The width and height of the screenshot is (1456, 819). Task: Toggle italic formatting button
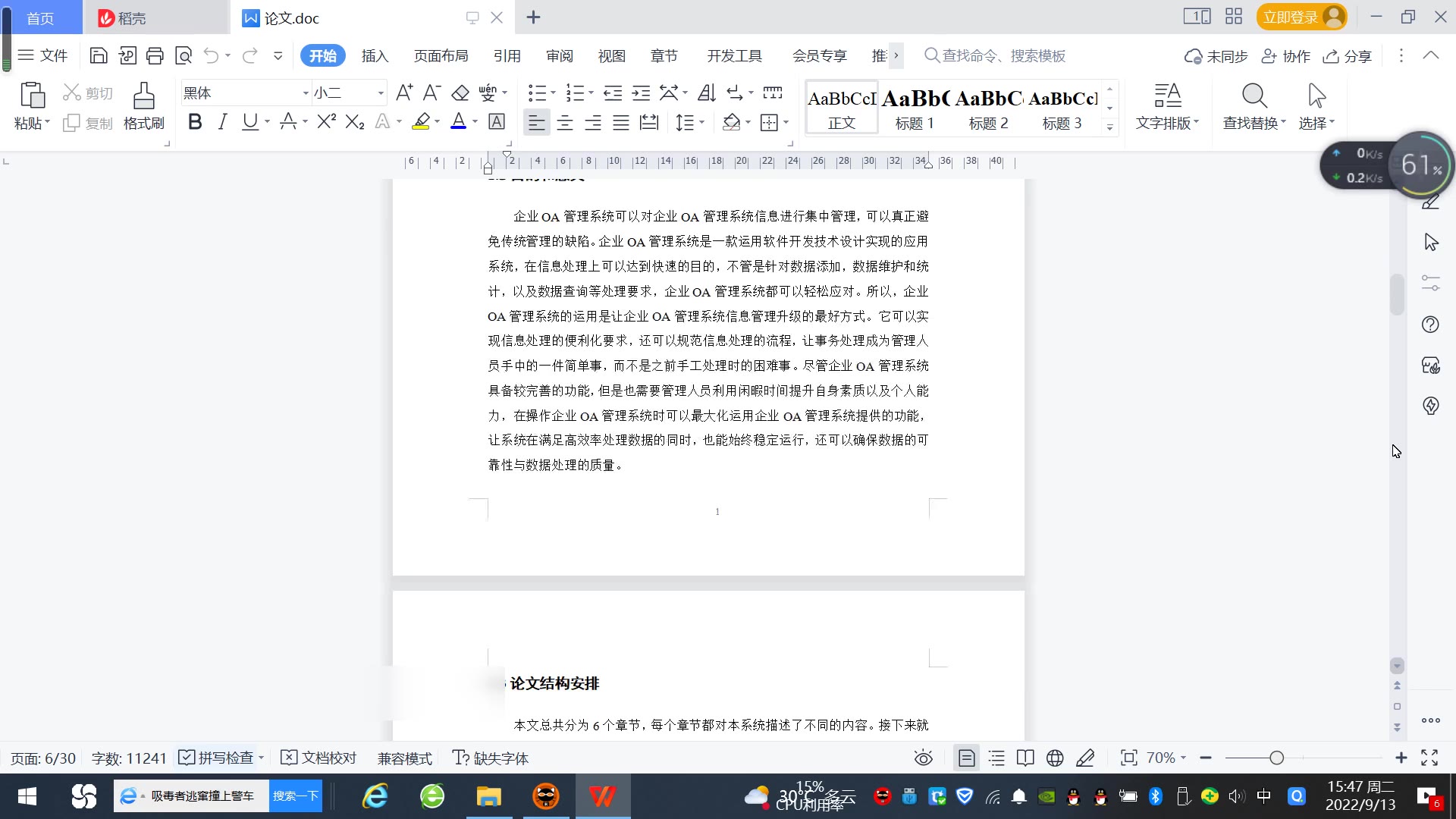click(222, 122)
